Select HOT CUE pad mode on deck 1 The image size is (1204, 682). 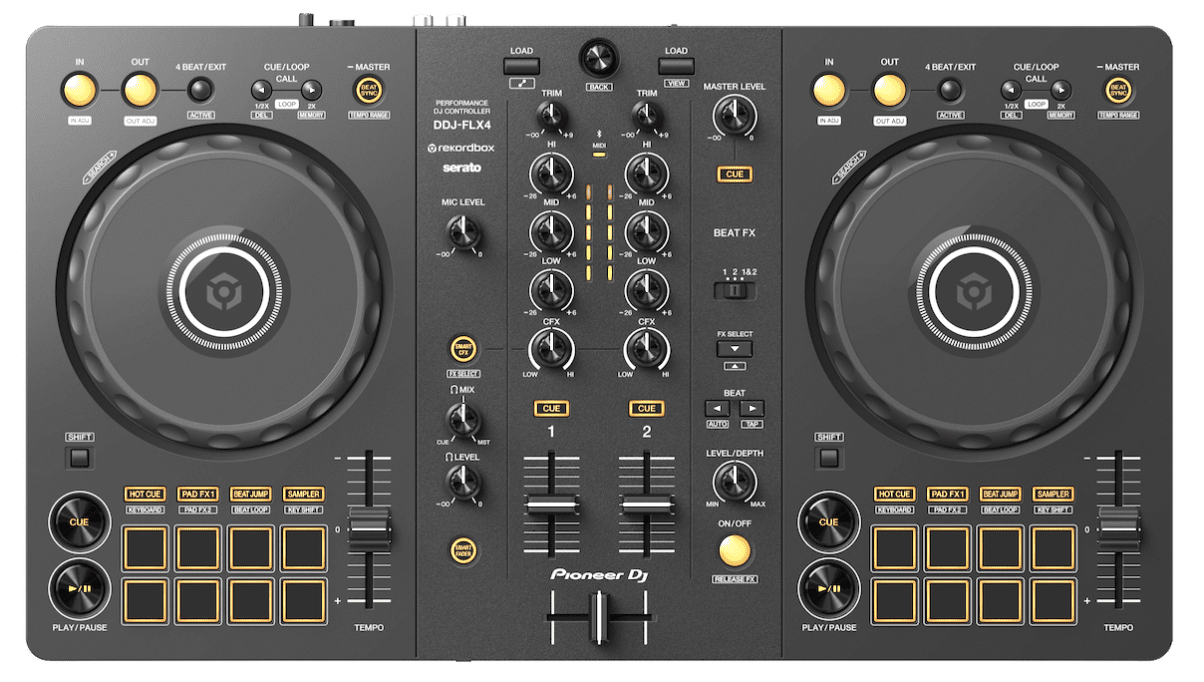145,494
